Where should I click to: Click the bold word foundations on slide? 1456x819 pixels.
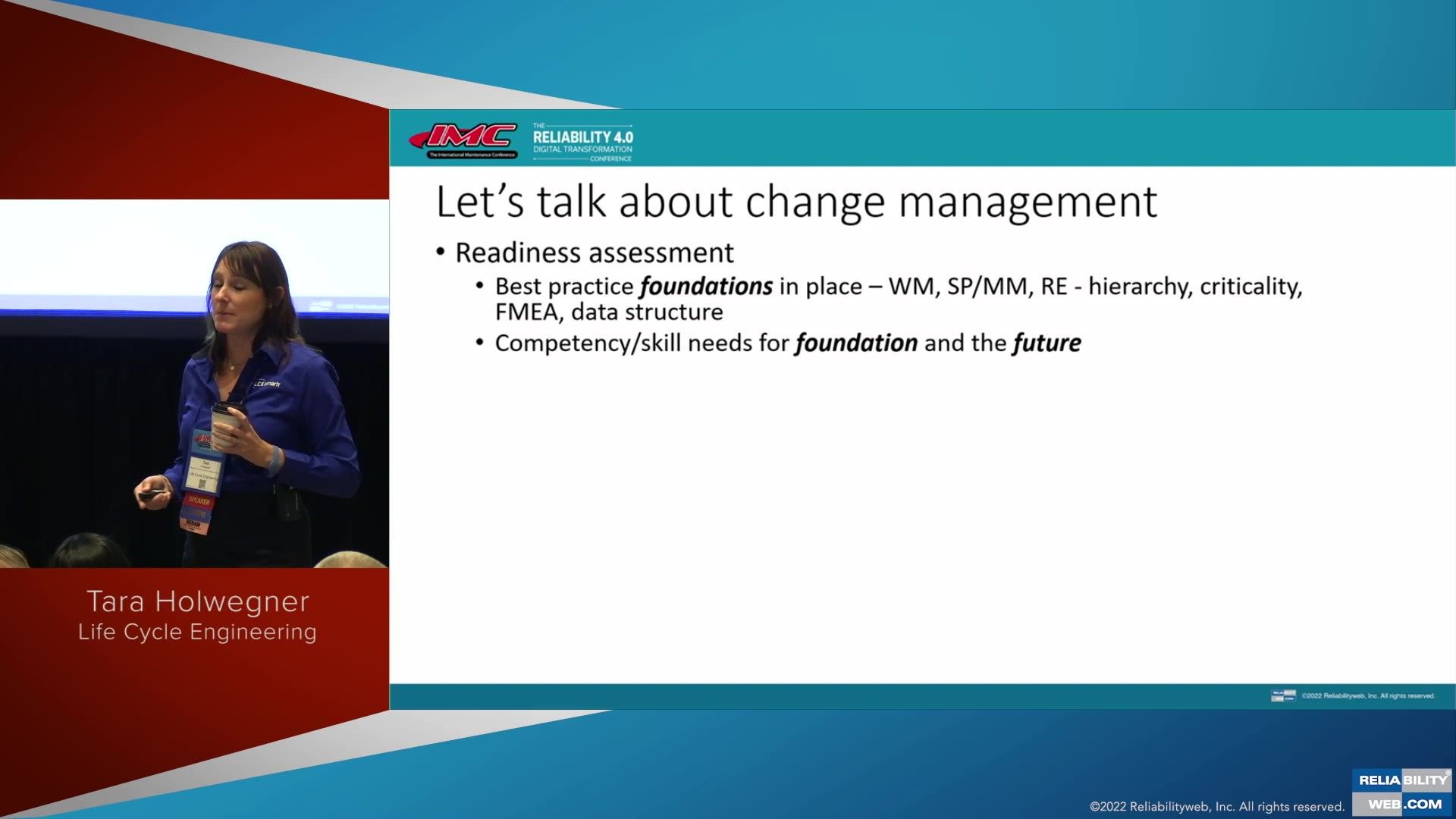coord(706,287)
